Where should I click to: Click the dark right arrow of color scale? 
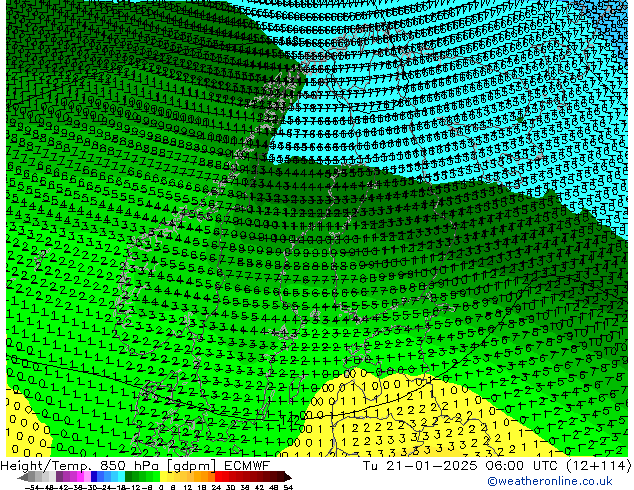click(x=288, y=476)
